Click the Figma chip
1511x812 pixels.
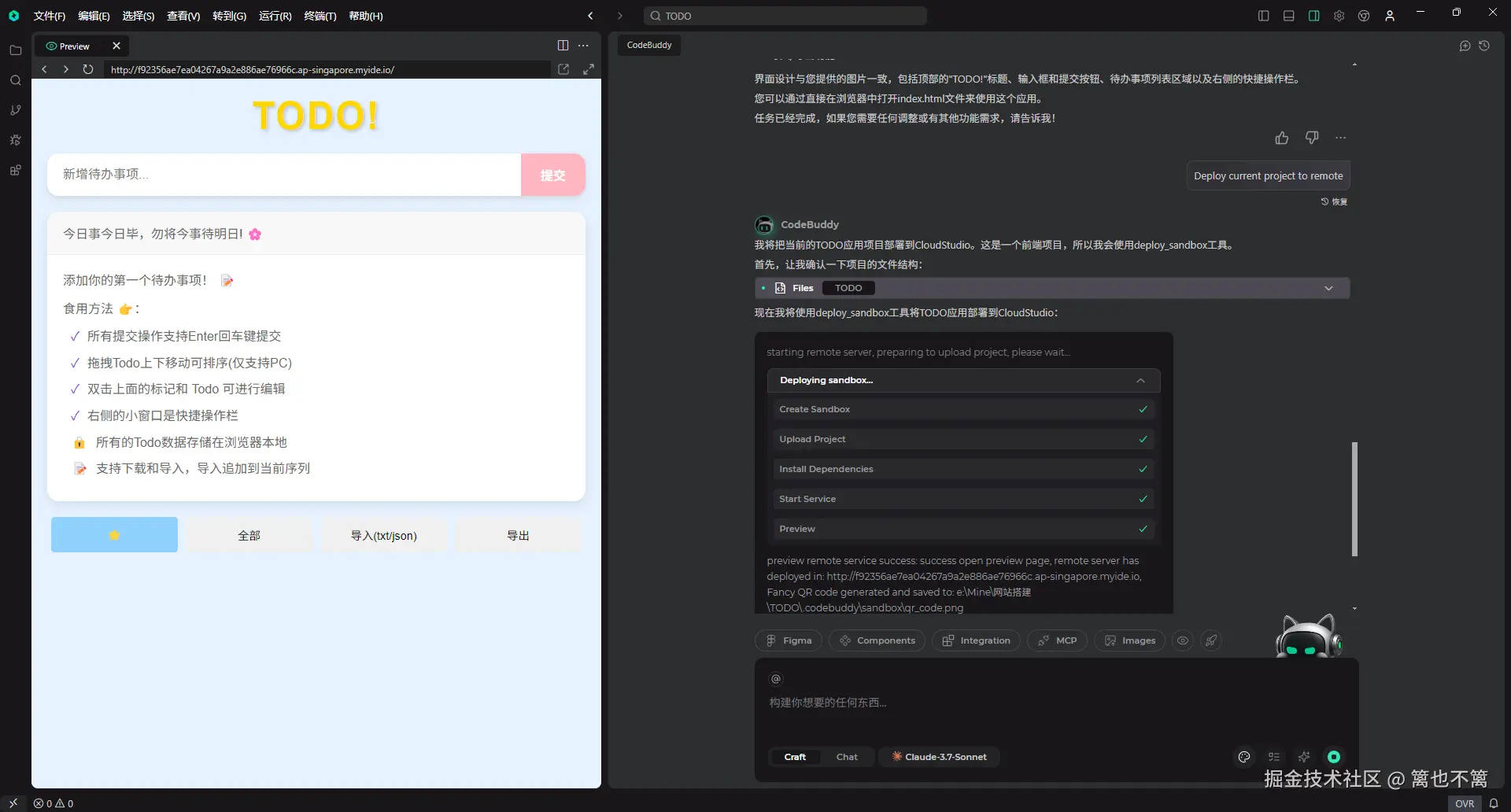coord(789,640)
